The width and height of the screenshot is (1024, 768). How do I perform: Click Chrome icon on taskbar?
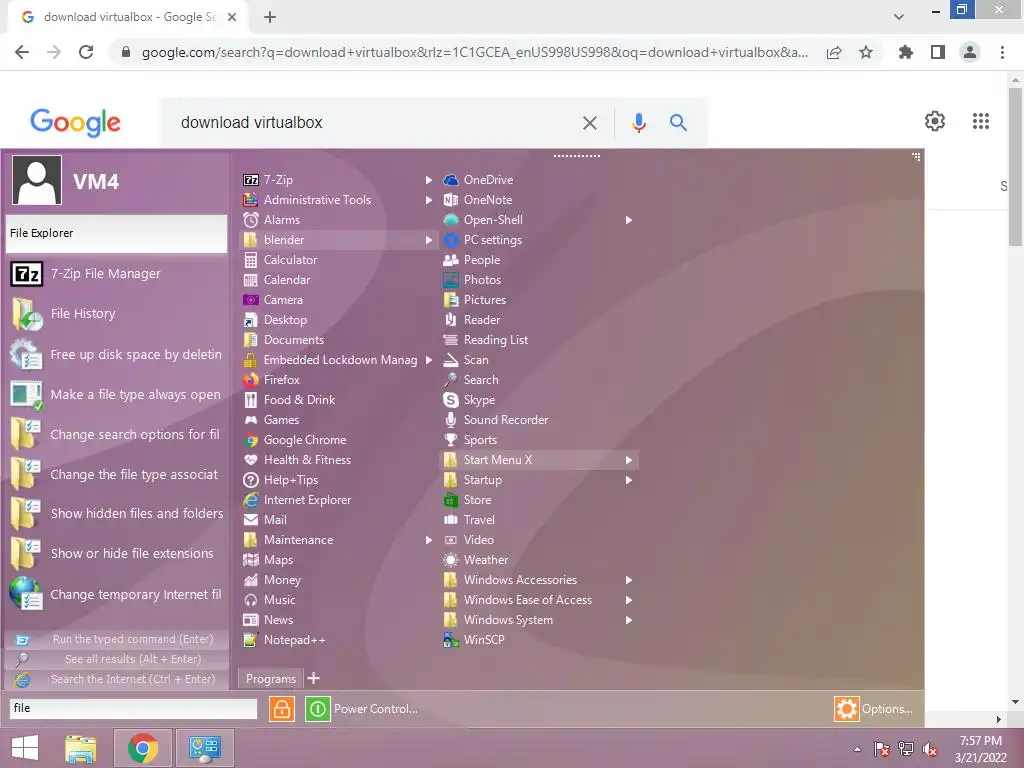pos(143,748)
